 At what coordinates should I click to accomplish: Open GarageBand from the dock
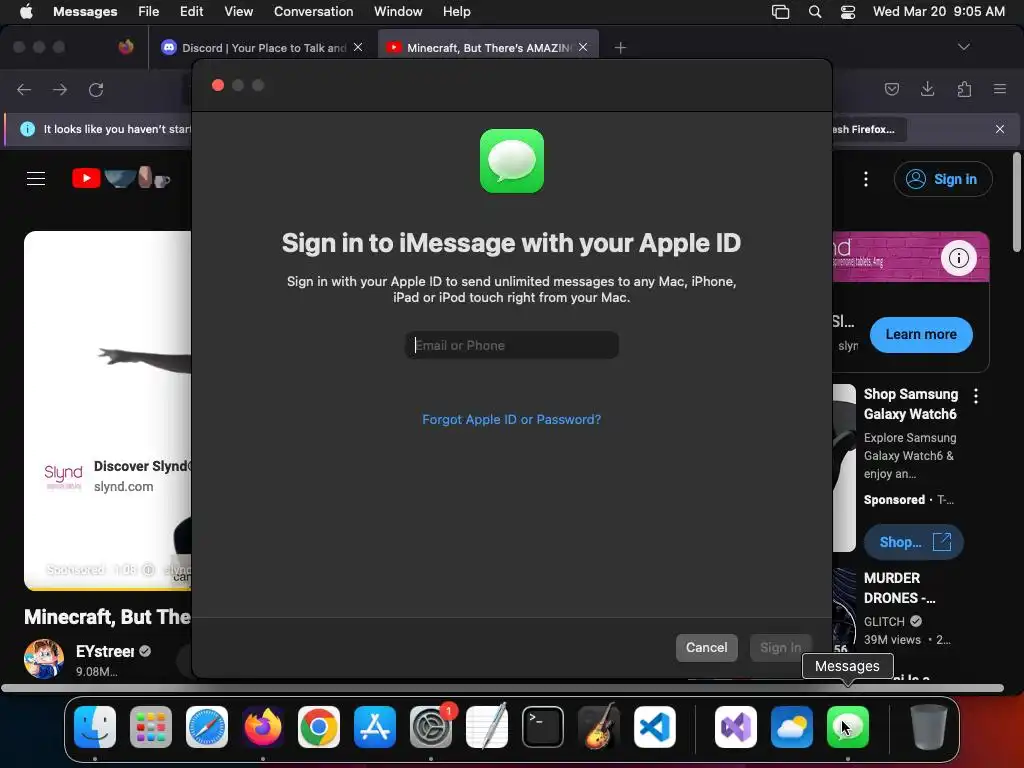(599, 727)
